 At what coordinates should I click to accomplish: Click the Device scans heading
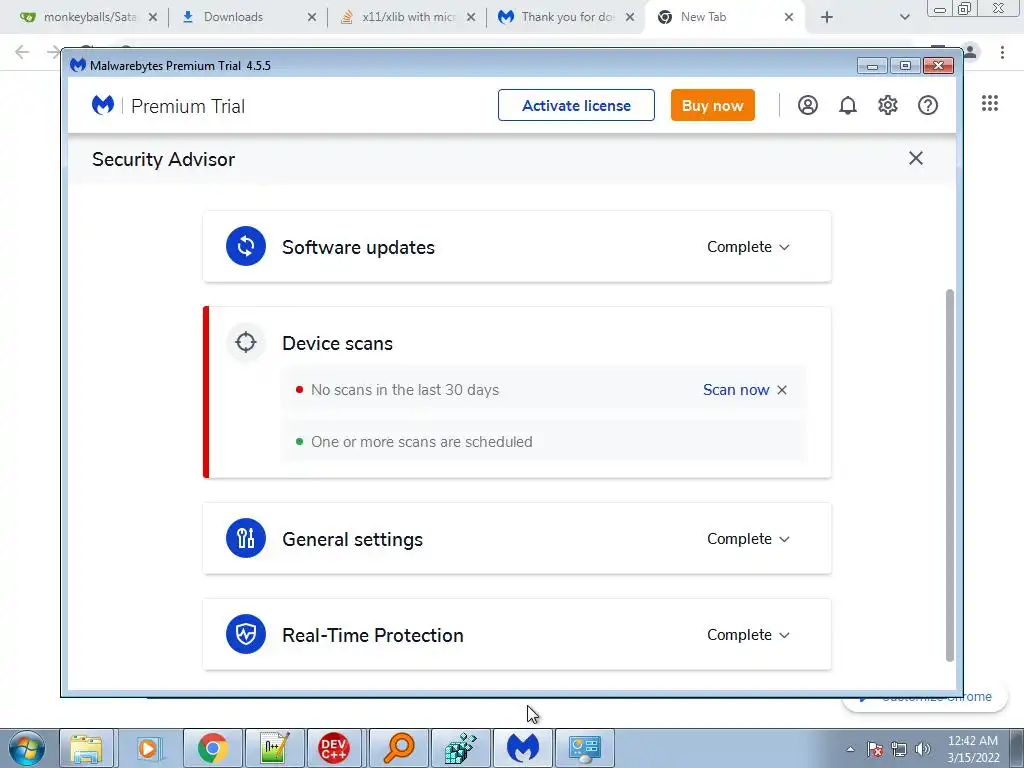[338, 344]
